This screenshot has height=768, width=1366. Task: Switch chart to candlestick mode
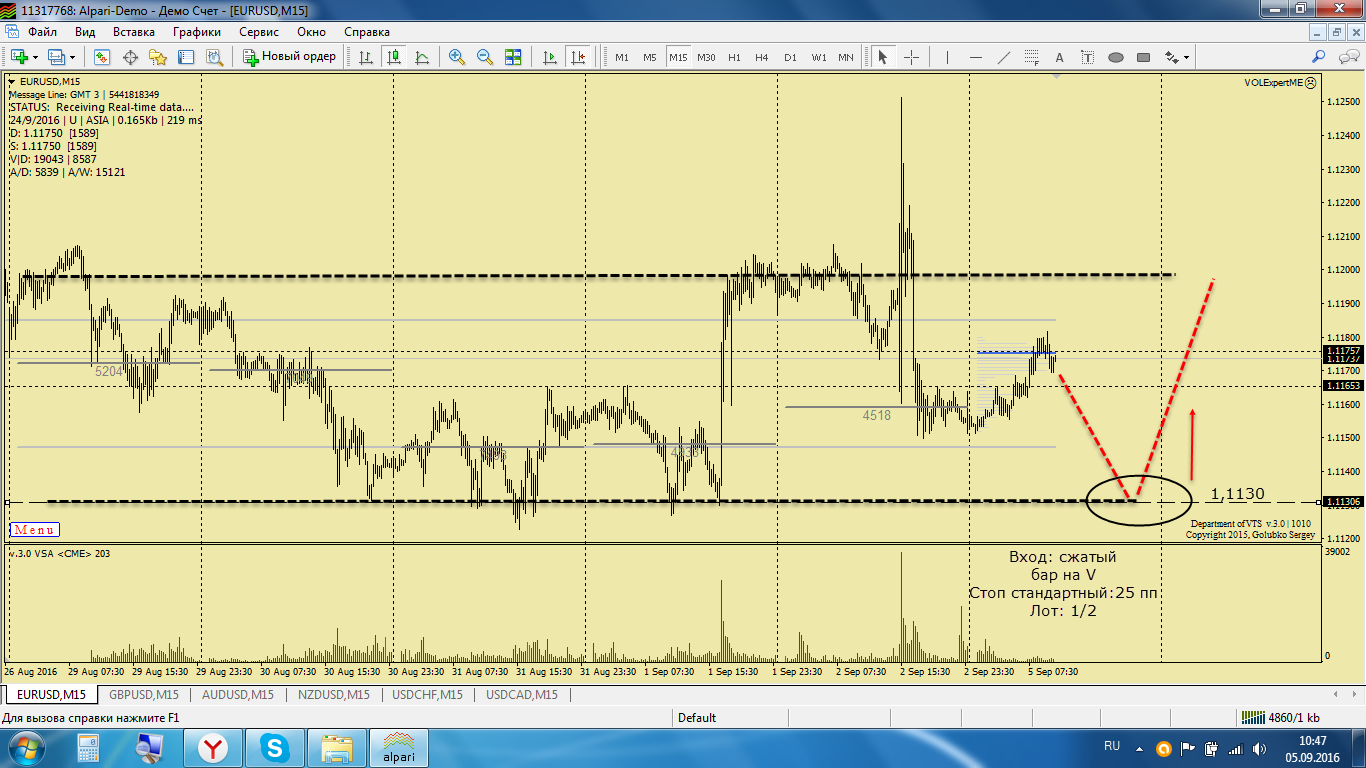pos(394,57)
